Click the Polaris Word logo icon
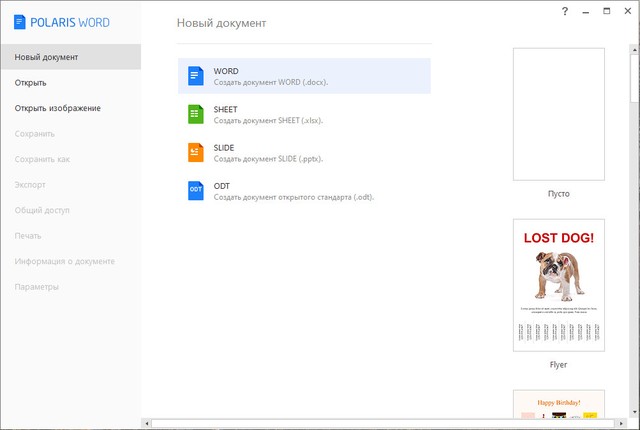Image resolution: width=640 pixels, height=430 pixels. pyautogui.click(x=20, y=22)
